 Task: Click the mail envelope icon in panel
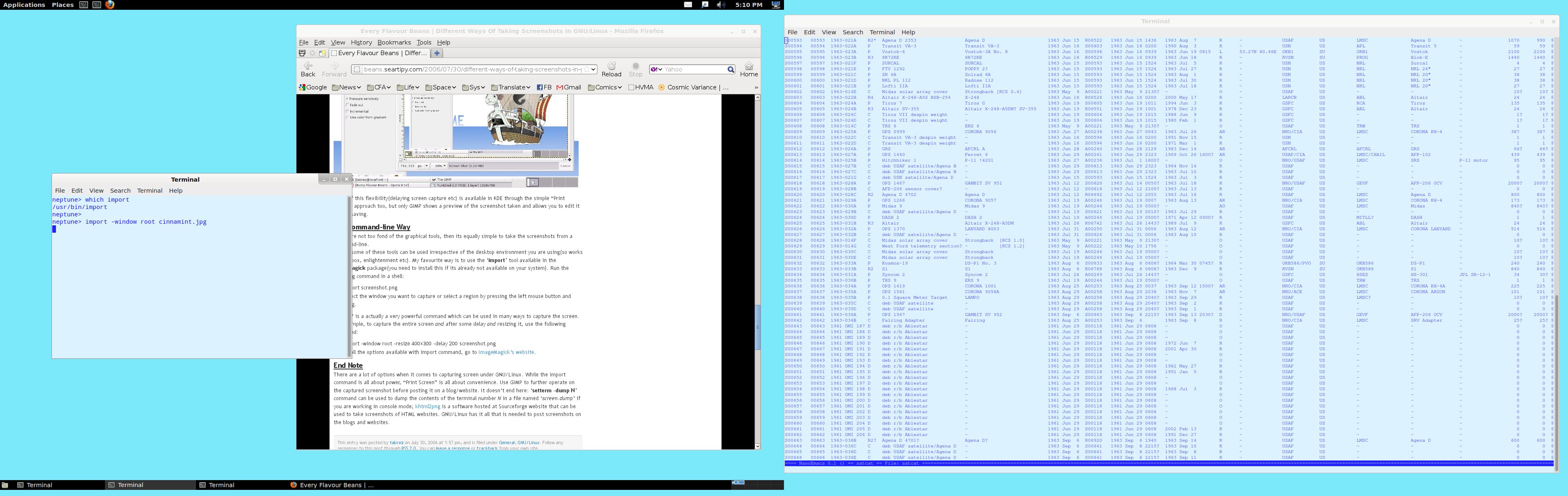(x=688, y=4)
